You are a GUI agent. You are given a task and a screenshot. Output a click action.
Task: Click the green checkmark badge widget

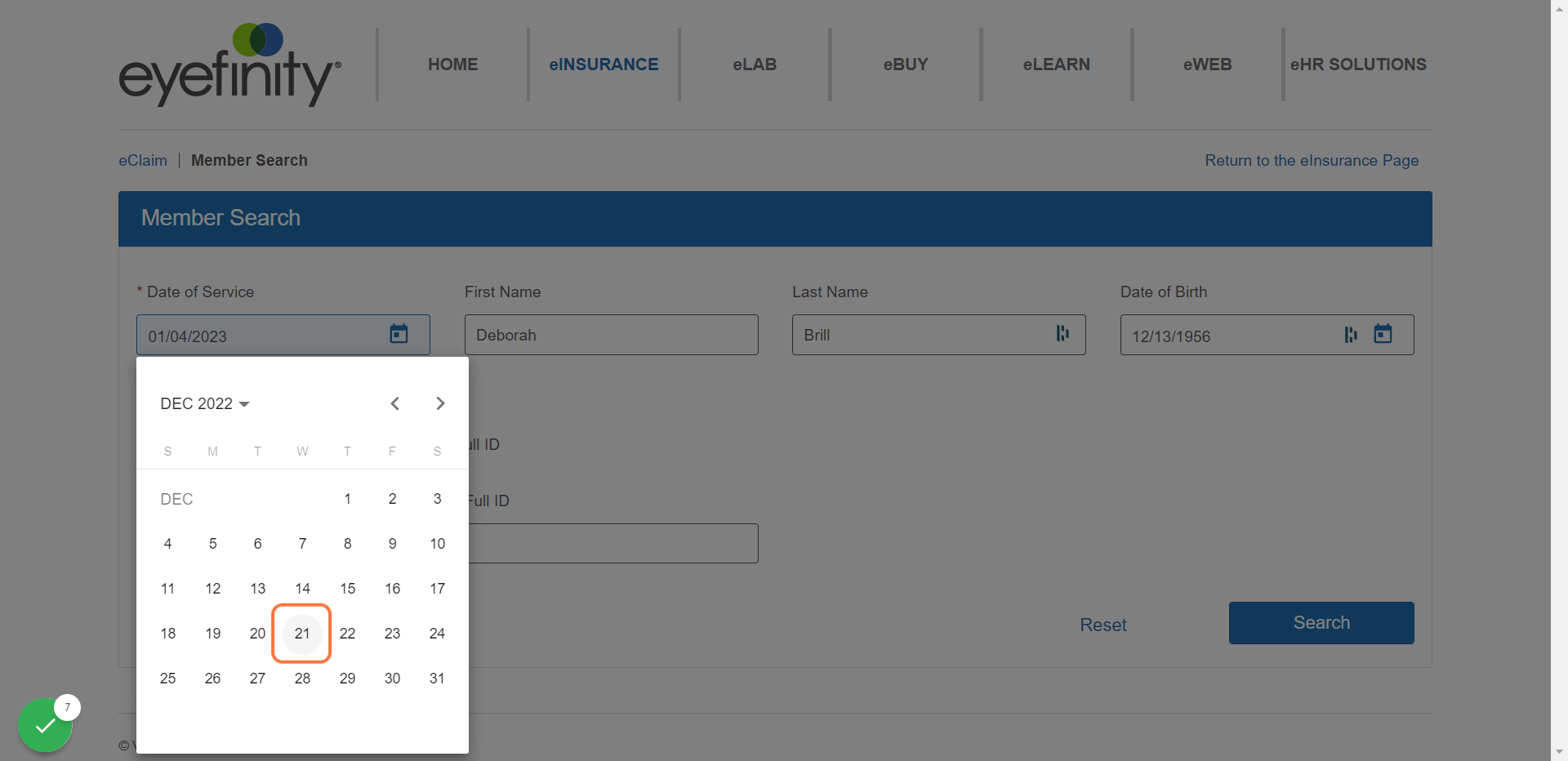[x=46, y=725]
